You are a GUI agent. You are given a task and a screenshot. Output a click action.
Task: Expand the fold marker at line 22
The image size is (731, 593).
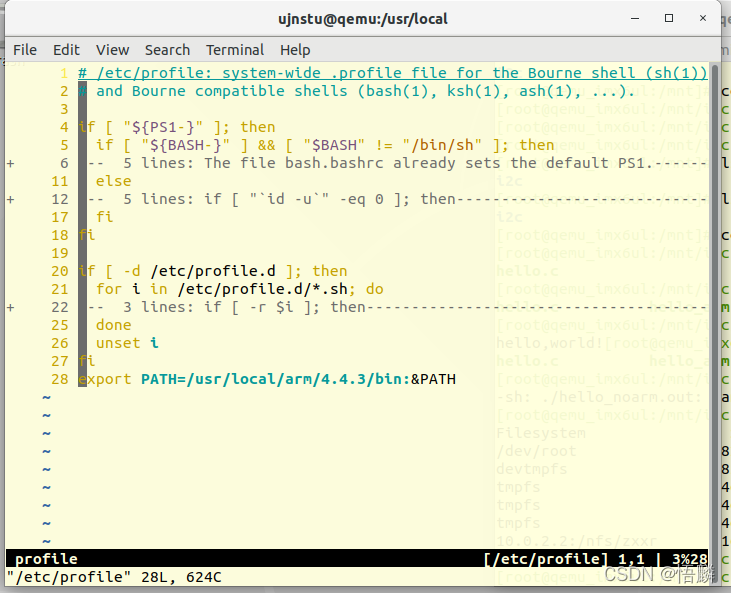pyautogui.click(x=10, y=308)
